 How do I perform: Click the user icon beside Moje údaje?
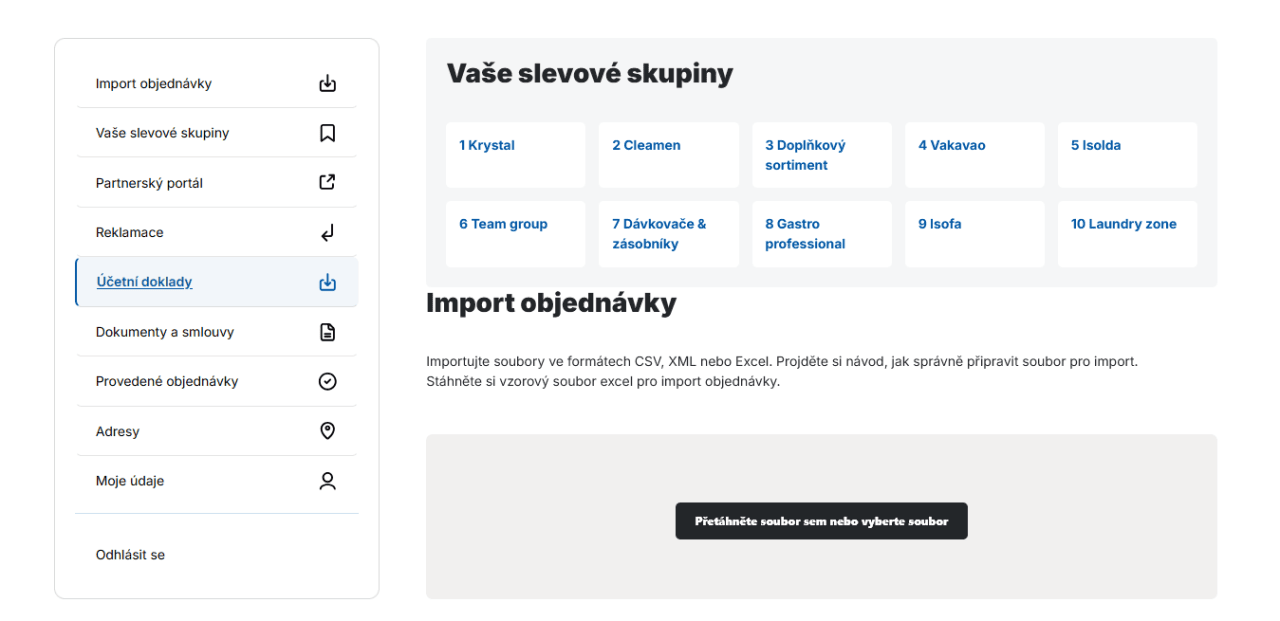coord(327,481)
